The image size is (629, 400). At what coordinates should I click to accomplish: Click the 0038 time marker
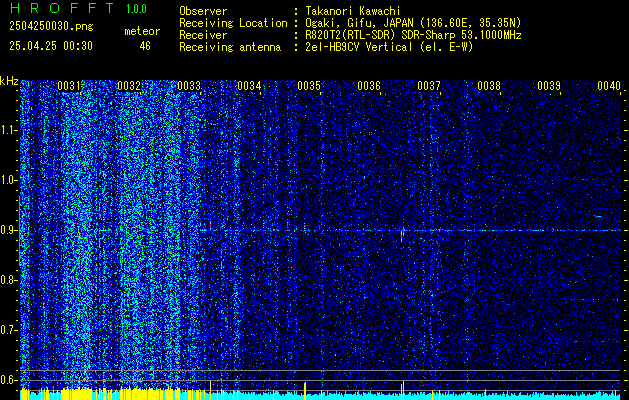(489, 86)
